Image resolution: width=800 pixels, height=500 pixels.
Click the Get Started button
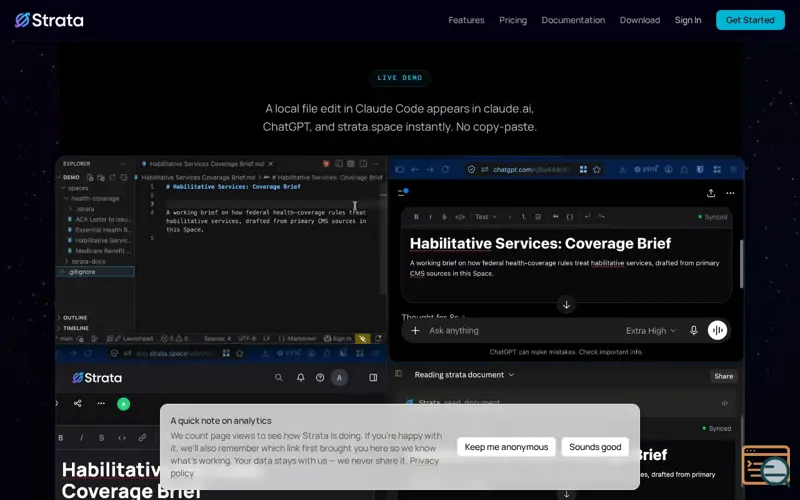click(750, 20)
